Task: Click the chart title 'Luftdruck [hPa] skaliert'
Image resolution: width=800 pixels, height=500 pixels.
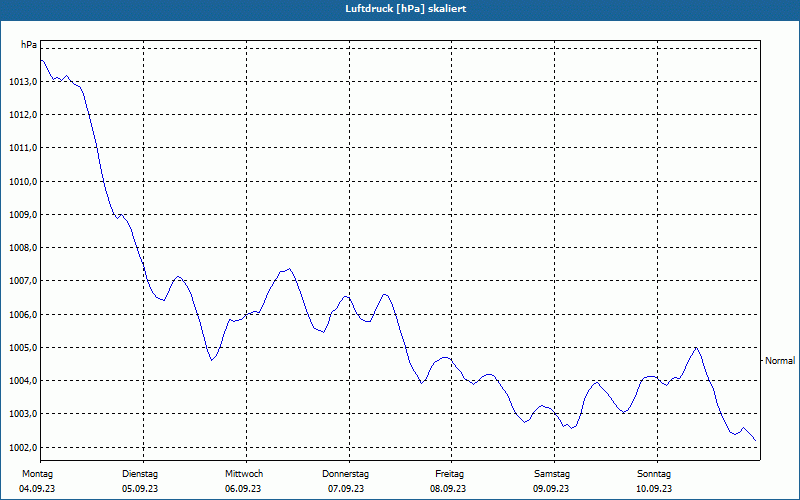Action: pyautogui.click(x=406, y=9)
